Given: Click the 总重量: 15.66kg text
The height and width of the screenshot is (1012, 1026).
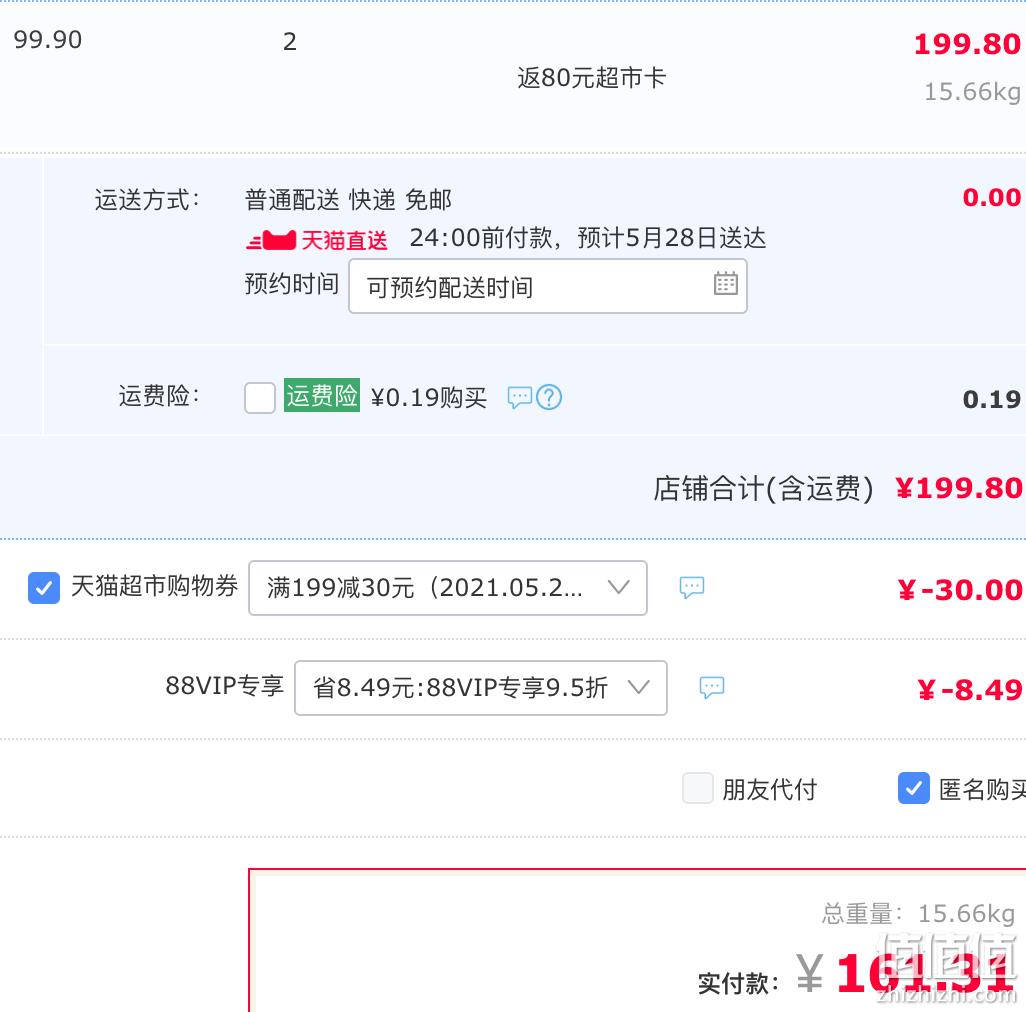Looking at the screenshot, I should point(918,913).
